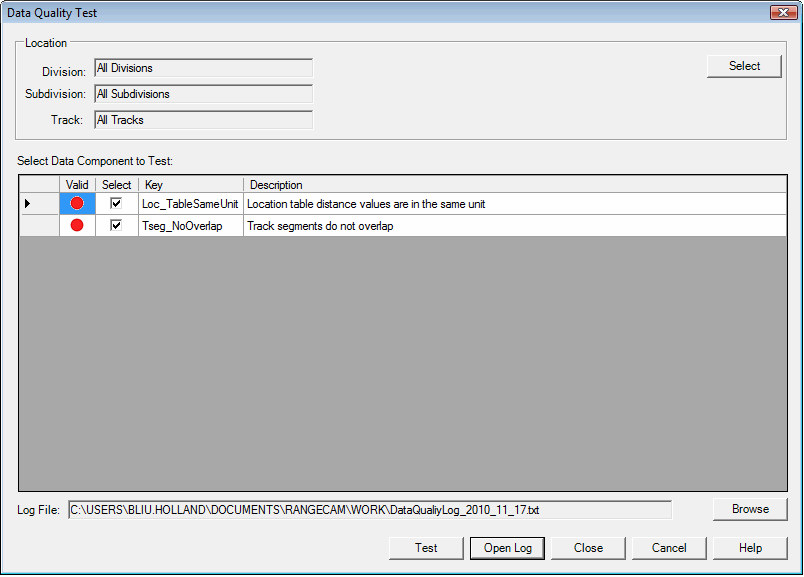Image resolution: width=804 pixels, height=577 pixels.
Task: Click the Track field
Action: click(x=203, y=120)
